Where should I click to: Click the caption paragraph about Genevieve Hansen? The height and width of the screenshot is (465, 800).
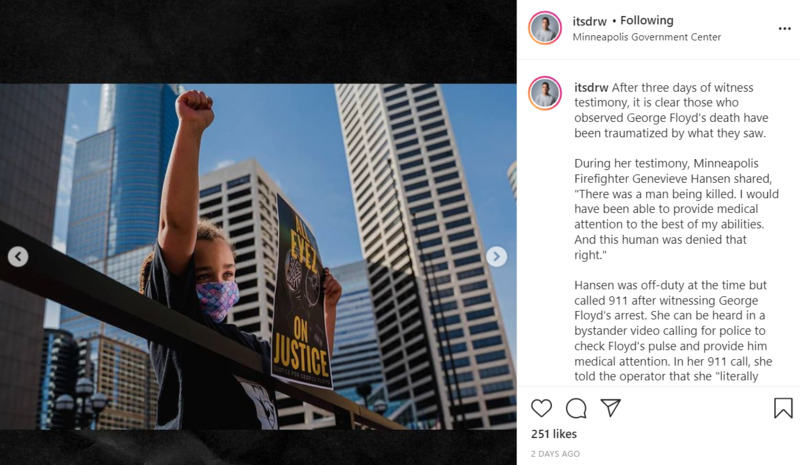pos(677,209)
